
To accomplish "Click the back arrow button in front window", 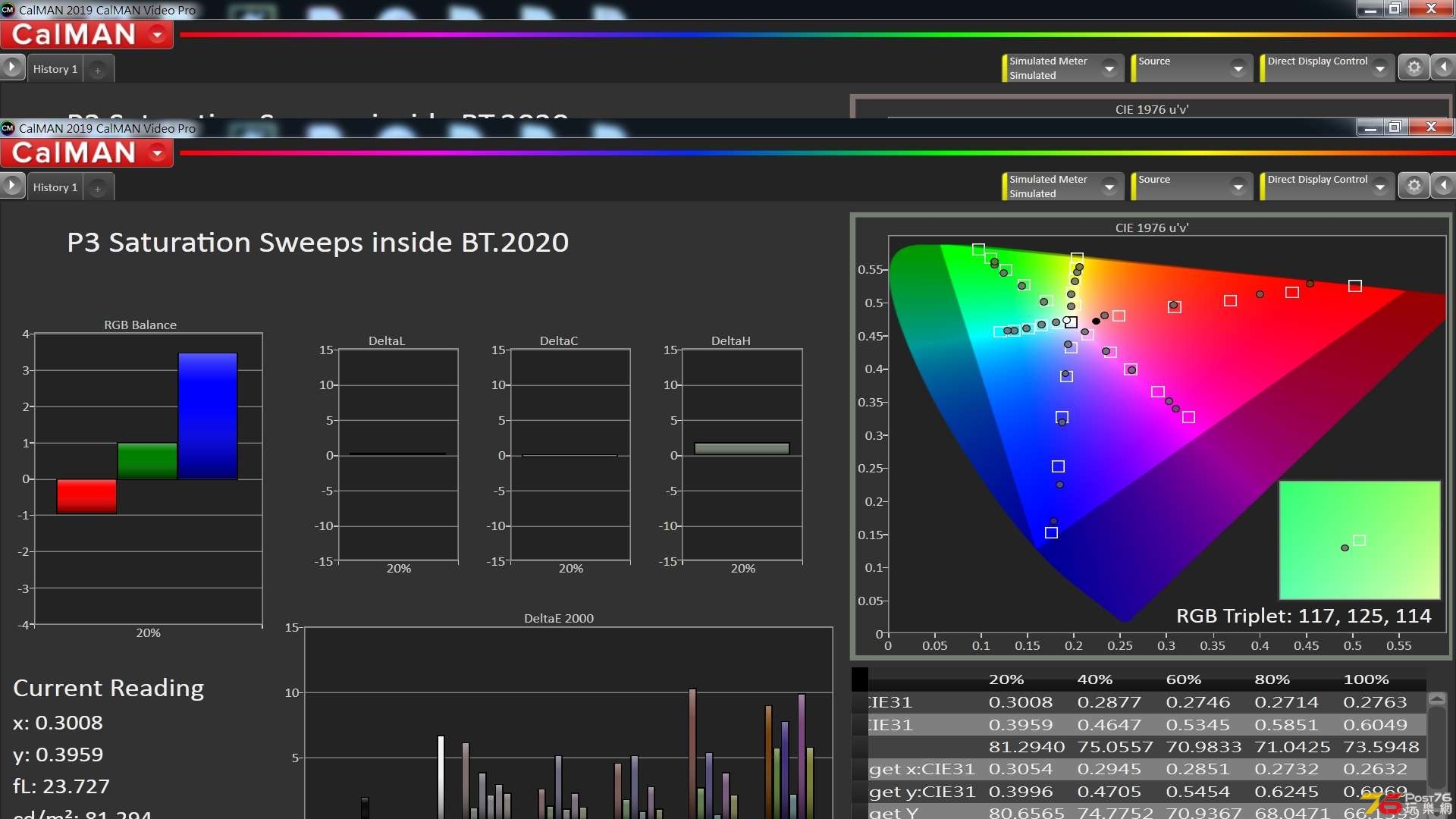I will tap(1443, 186).
